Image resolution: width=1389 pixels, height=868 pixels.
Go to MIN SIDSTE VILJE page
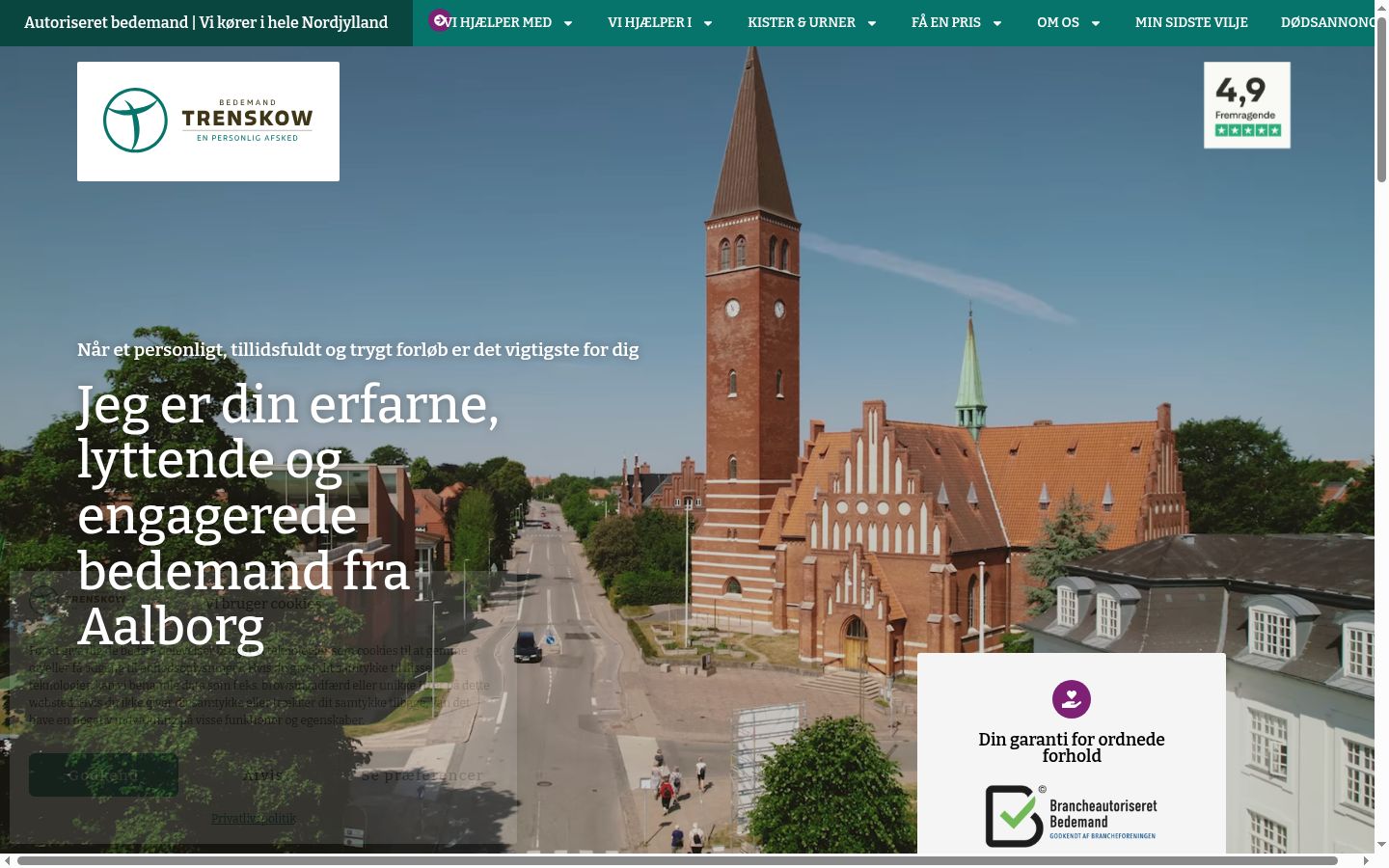pyautogui.click(x=1191, y=22)
